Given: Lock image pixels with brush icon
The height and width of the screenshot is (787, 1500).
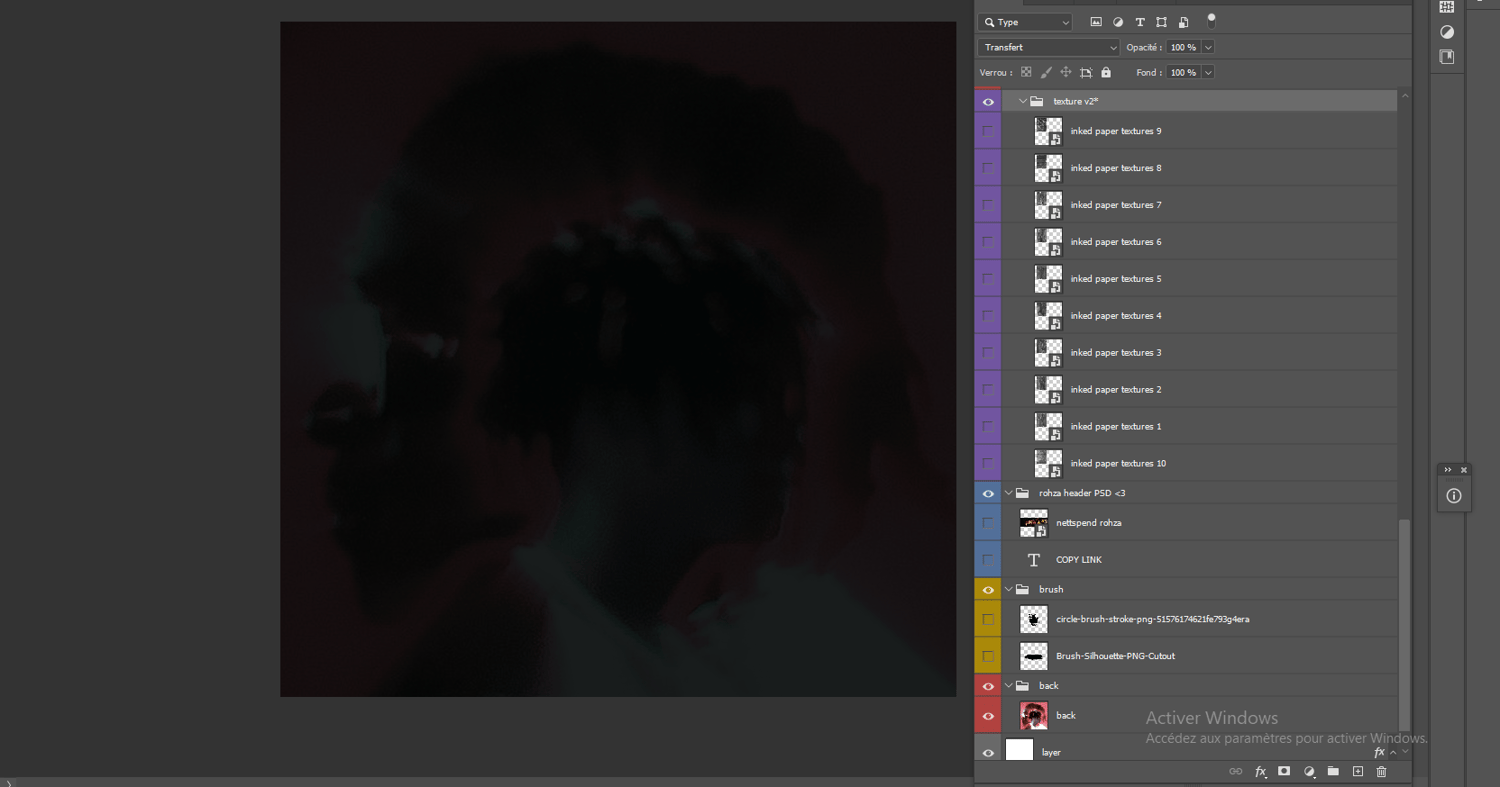Looking at the screenshot, I should (1046, 72).
